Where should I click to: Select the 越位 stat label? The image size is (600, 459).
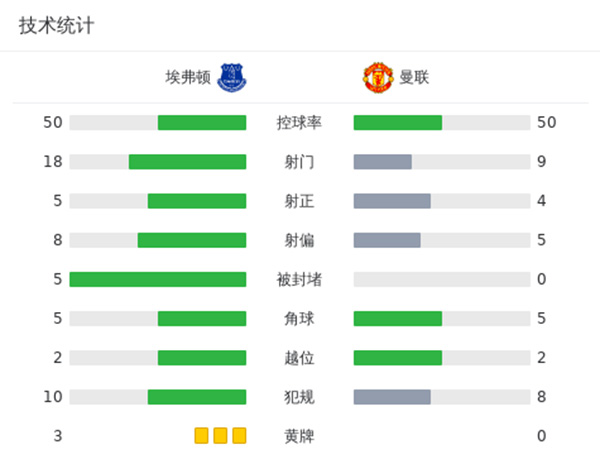coord(299,358)
